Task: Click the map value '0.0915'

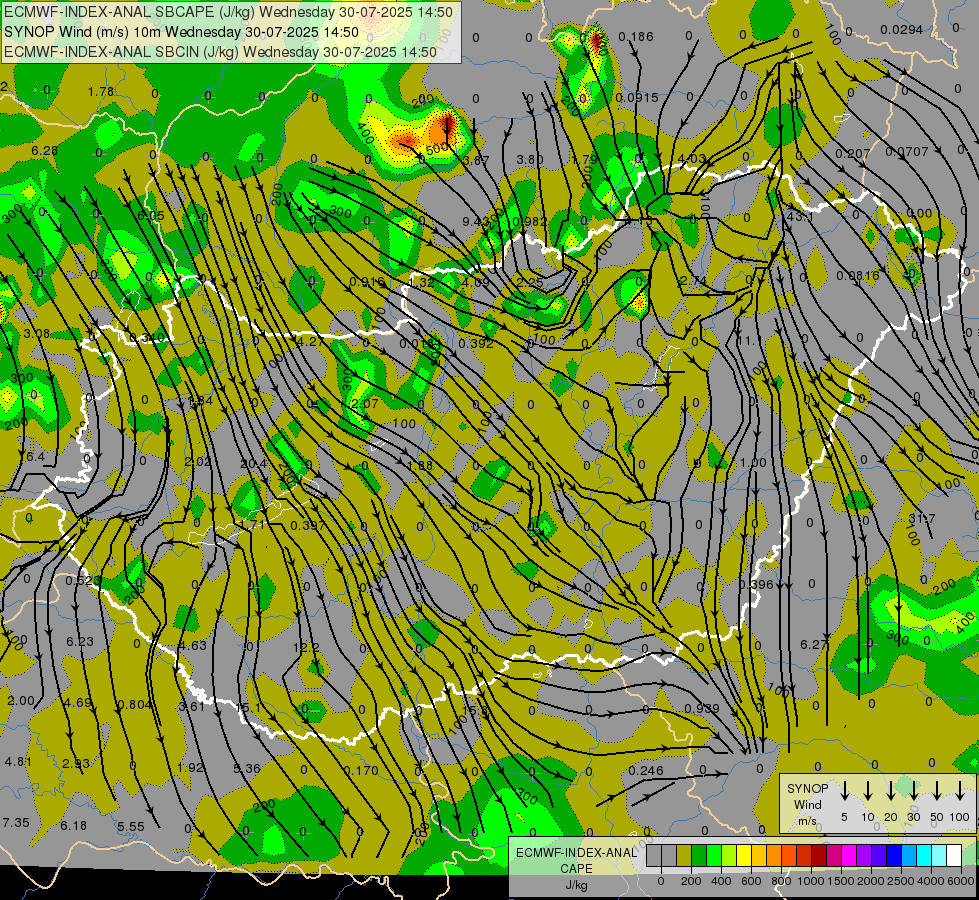Action: [637, 97]
